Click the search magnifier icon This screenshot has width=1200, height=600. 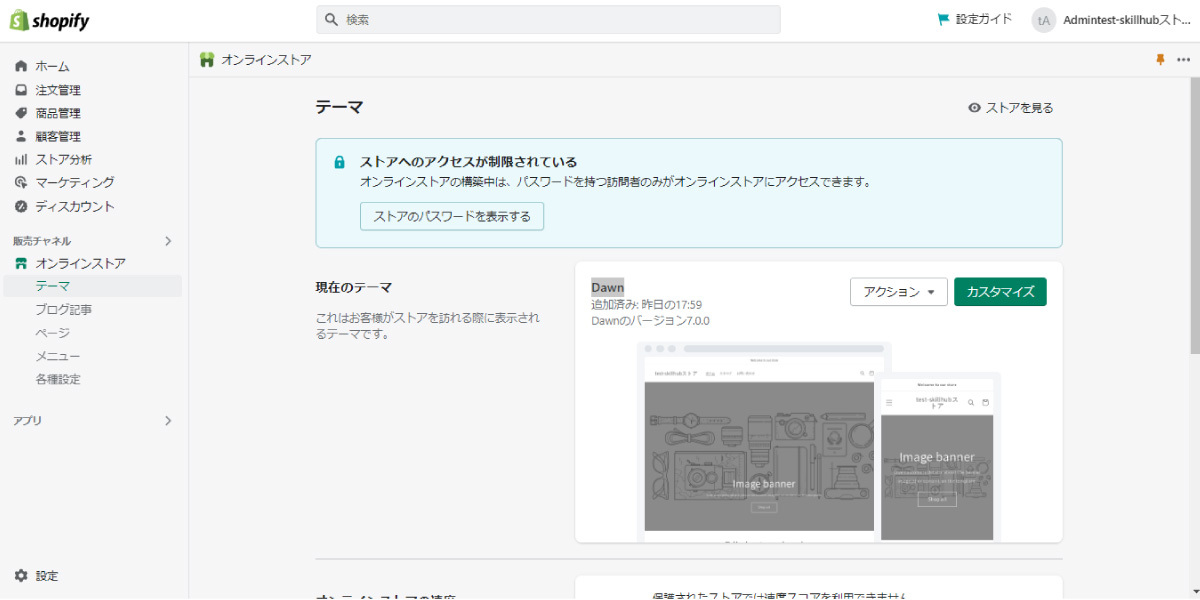tap(332, 20)
